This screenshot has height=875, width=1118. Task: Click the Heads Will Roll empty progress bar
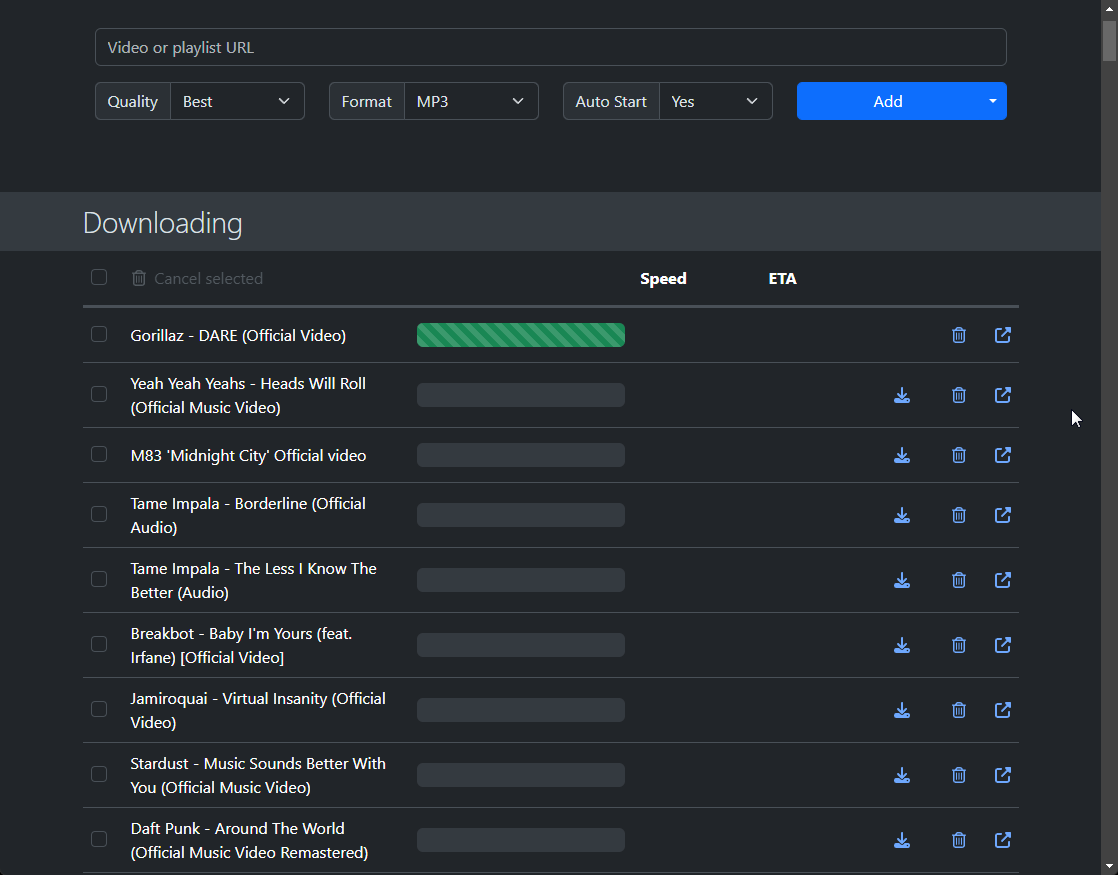[x=520, y=395]
